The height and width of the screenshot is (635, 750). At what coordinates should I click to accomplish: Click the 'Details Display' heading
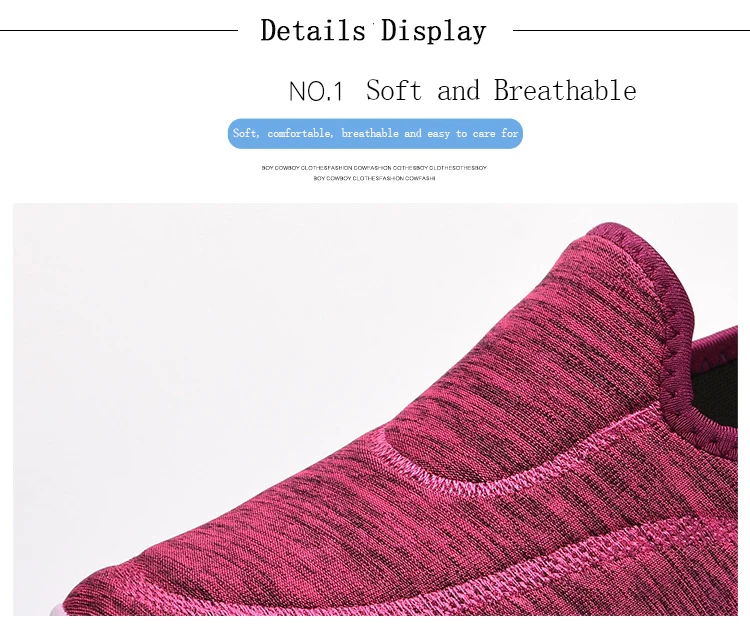374,31
